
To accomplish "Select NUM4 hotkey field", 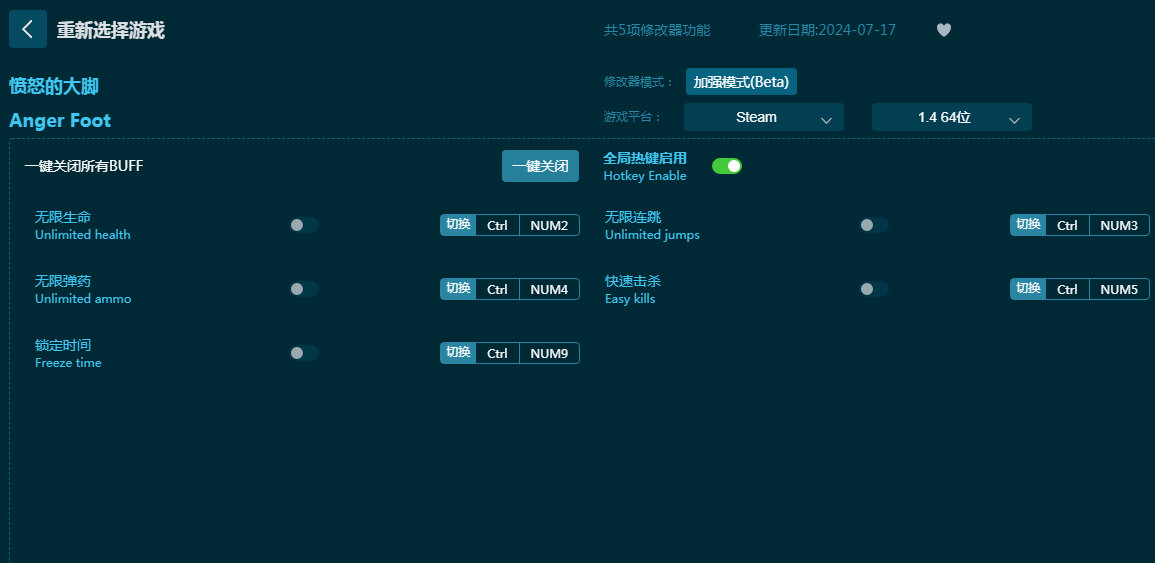I will 550,290.
